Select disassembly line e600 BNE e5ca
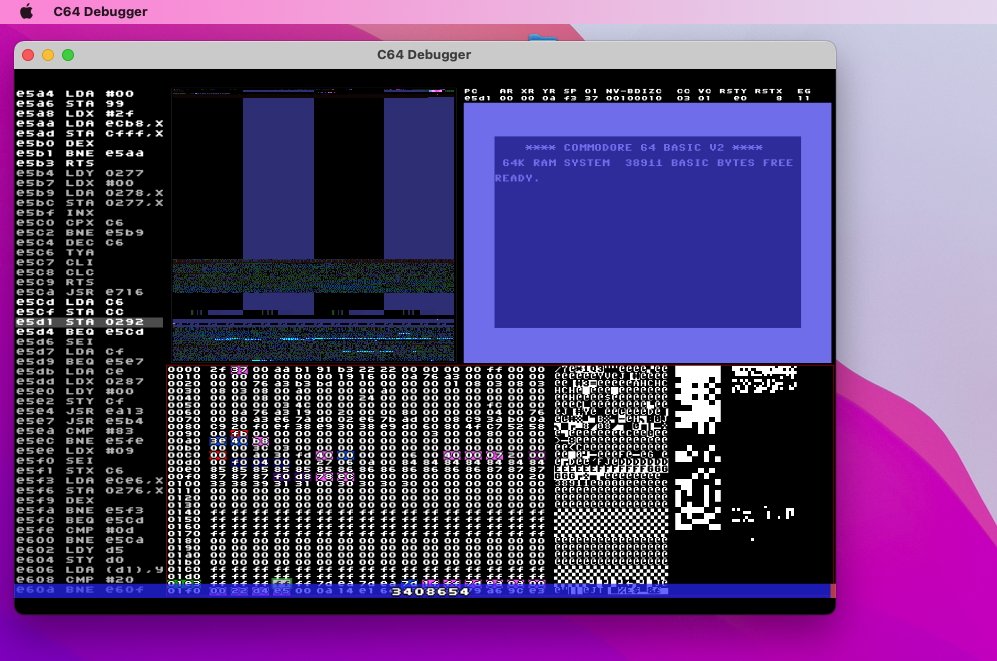The image size is (997, 661). coord(80,540)
